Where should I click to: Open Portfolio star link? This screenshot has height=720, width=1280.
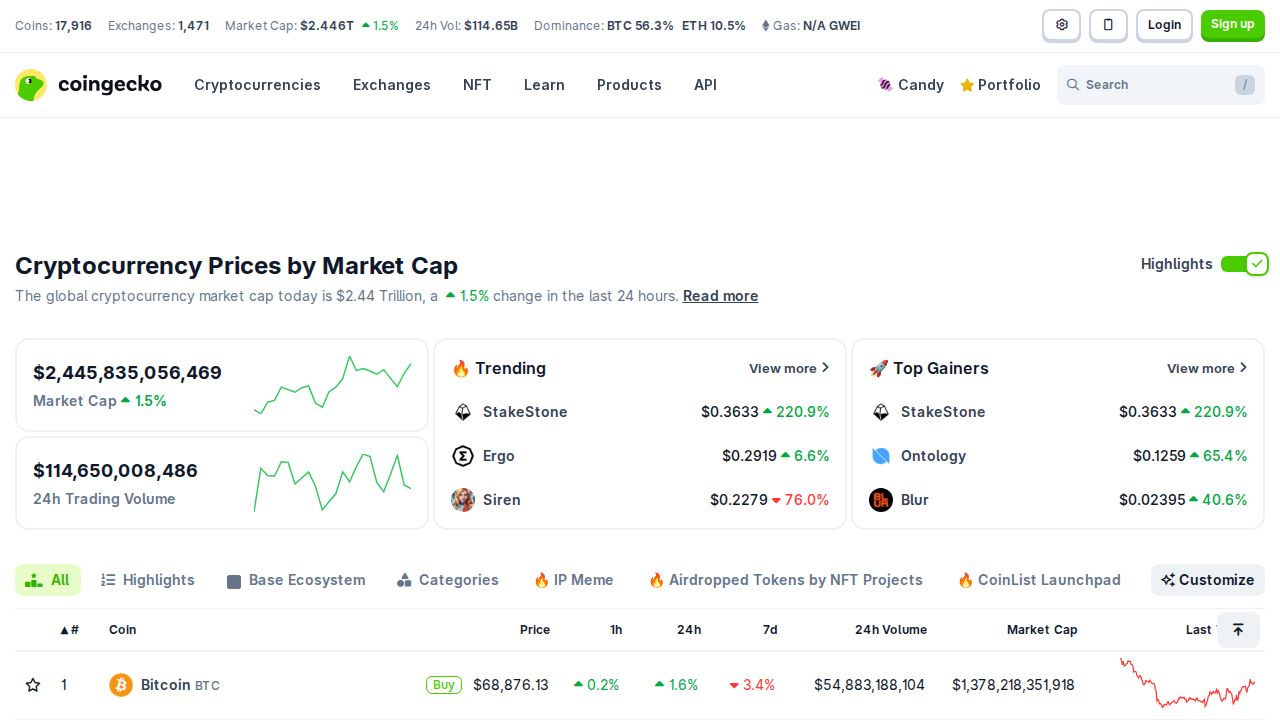click(x=1000, y=85)
